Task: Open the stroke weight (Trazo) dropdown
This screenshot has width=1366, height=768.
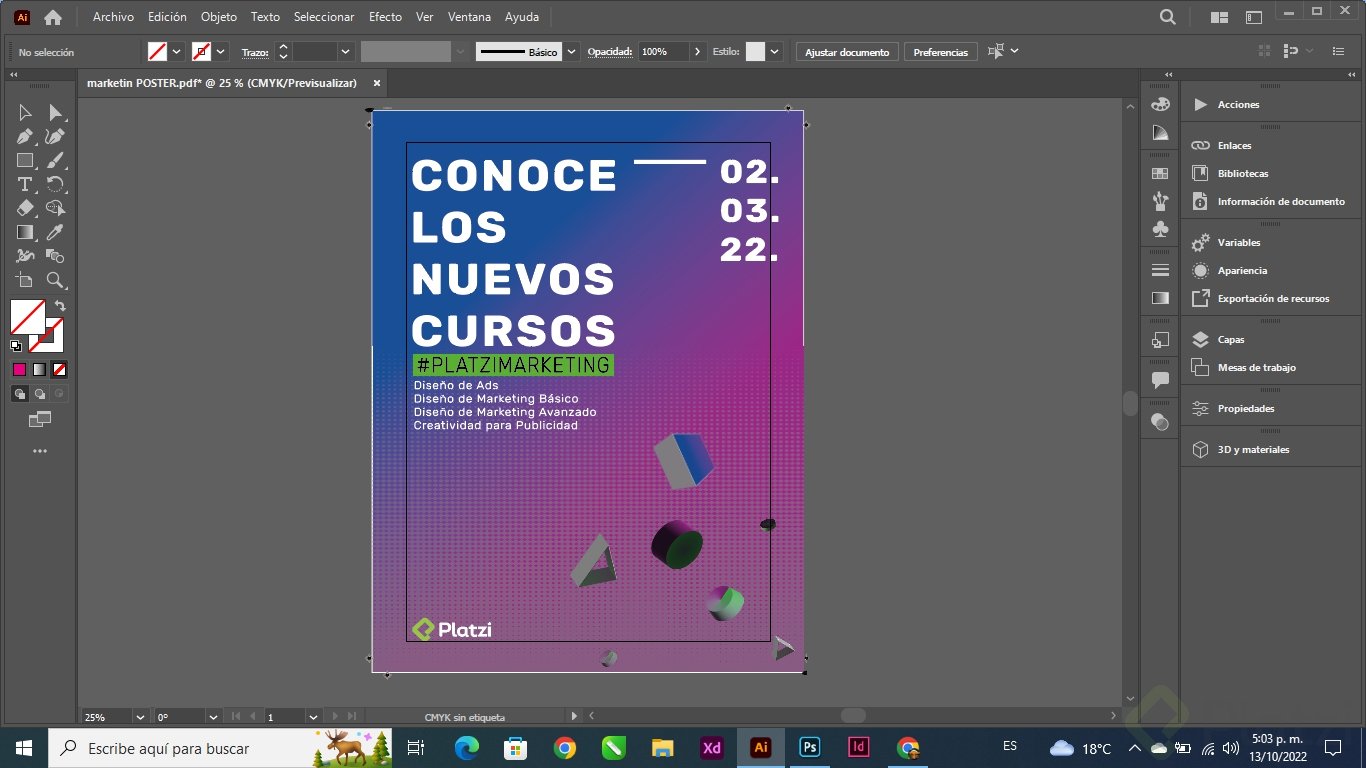Action: click(x=346, y=52)
